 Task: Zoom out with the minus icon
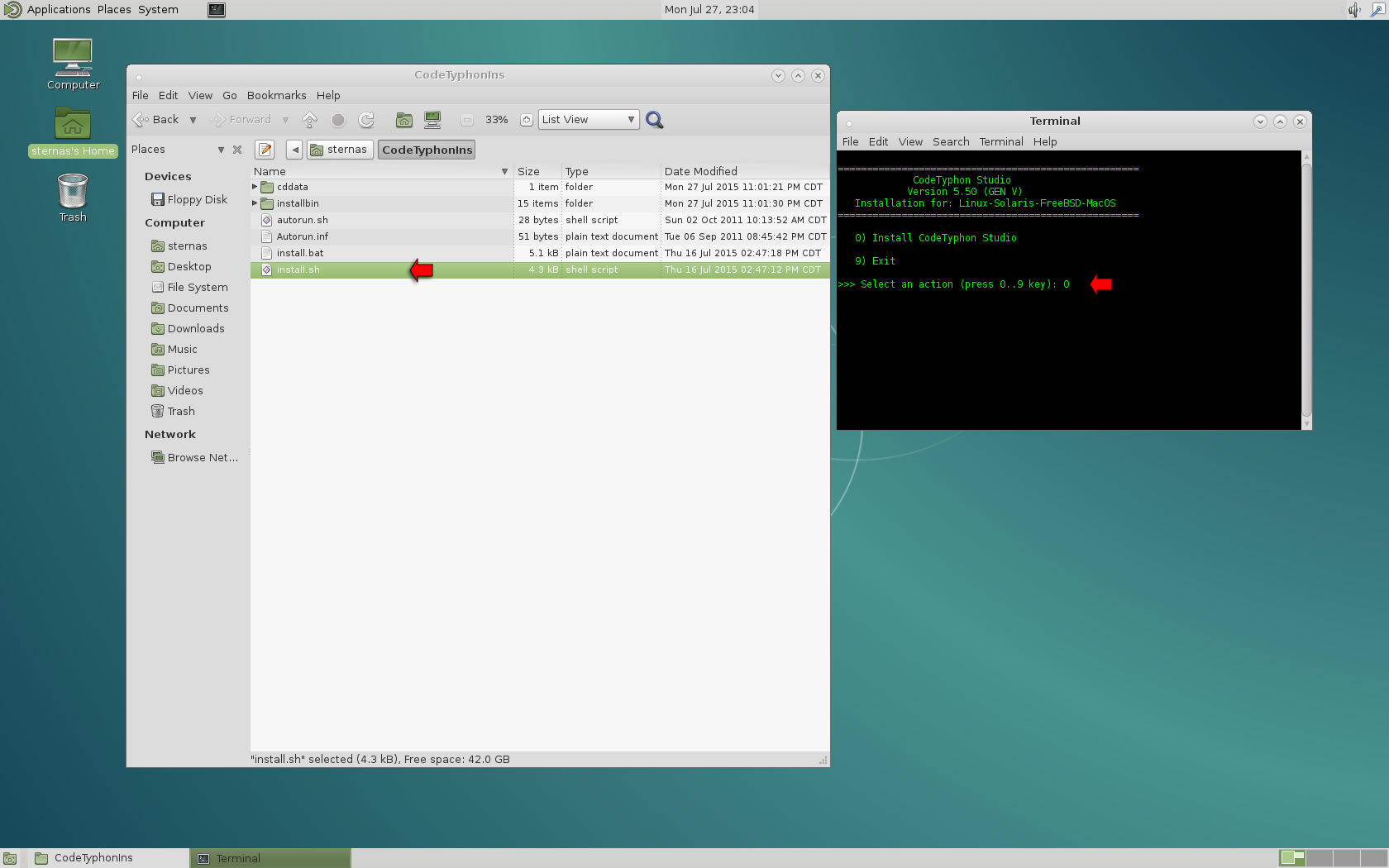pyautogui.click(x=466, y=120)
